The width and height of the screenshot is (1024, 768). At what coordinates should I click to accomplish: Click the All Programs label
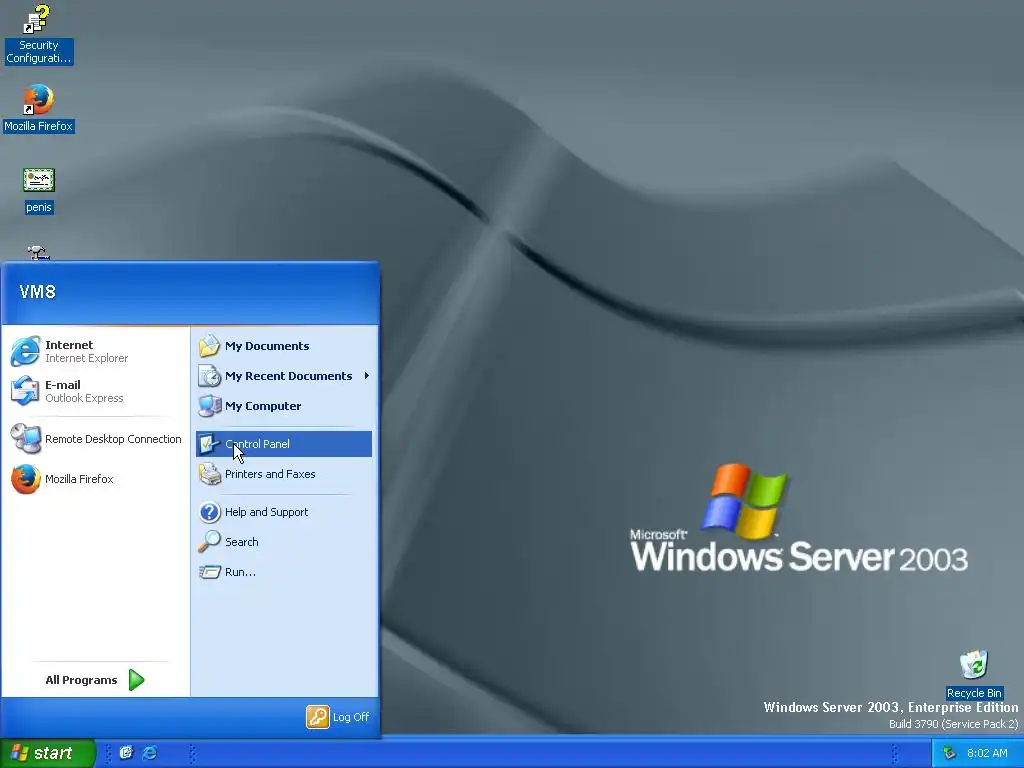coord(81,680)
